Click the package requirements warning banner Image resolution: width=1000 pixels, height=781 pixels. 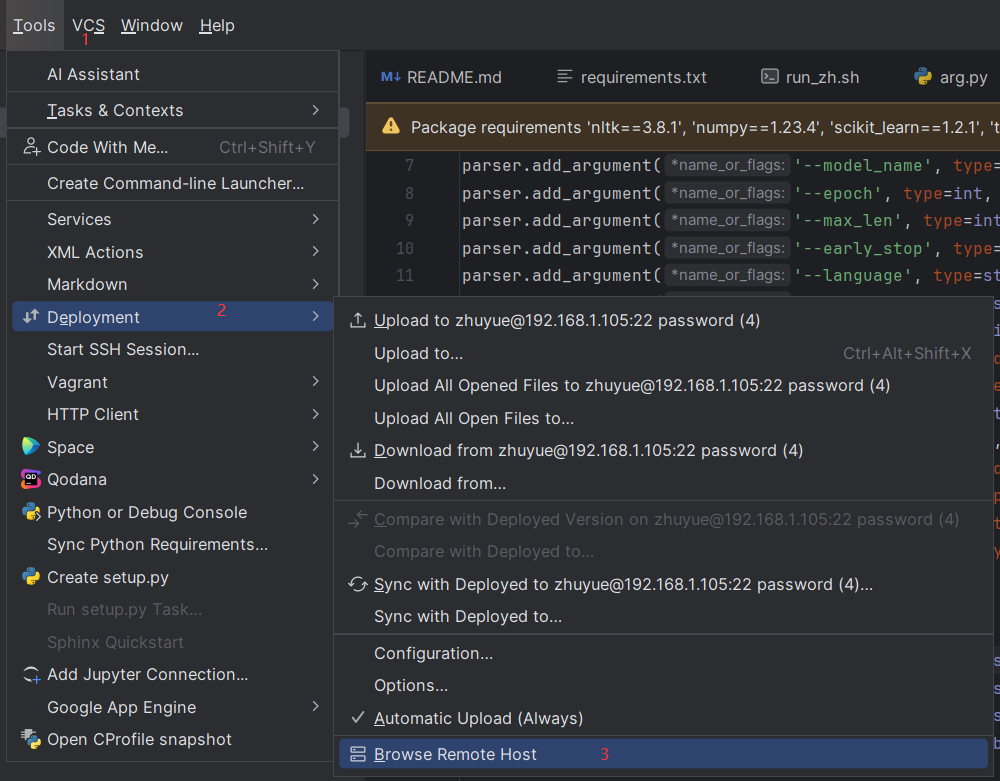tap(690, 127)
